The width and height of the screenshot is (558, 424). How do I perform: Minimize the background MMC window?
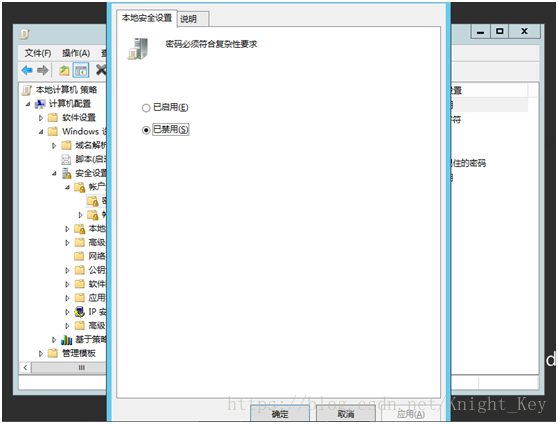pos(481,32)
